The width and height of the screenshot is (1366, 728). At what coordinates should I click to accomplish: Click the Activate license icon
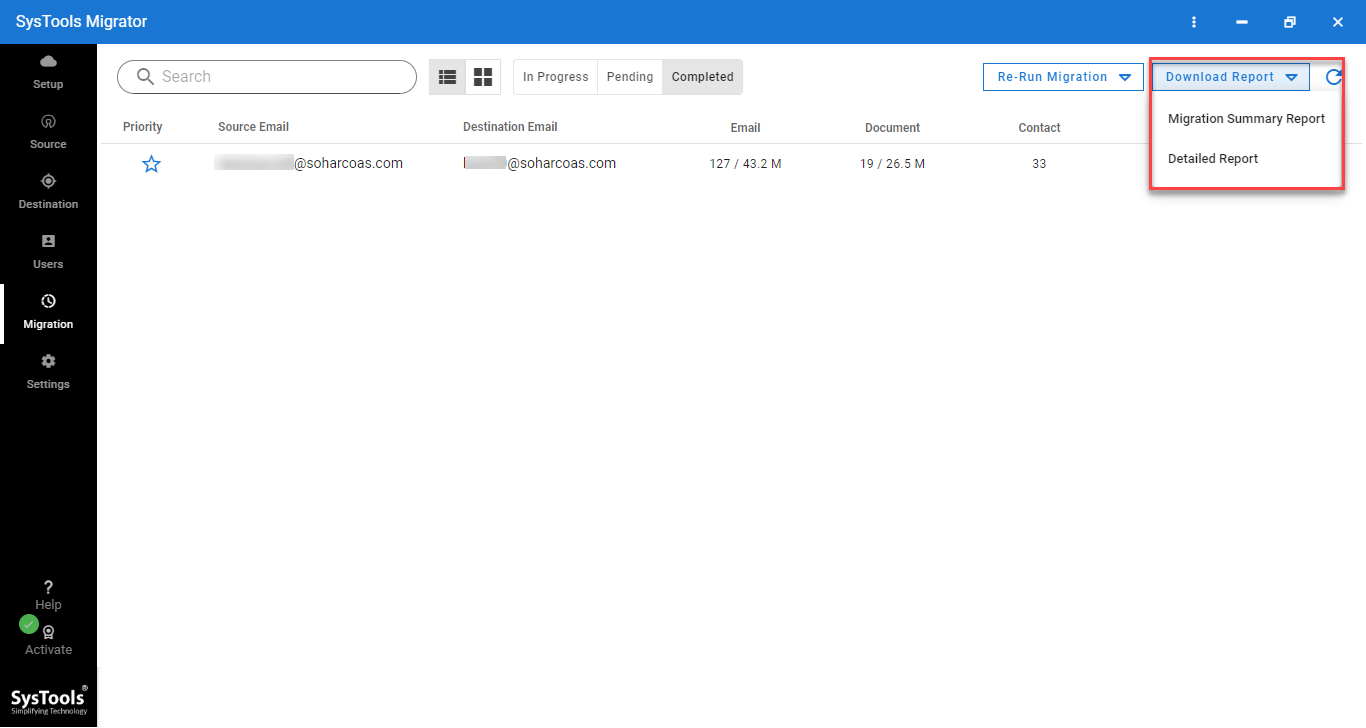(48, 633)
